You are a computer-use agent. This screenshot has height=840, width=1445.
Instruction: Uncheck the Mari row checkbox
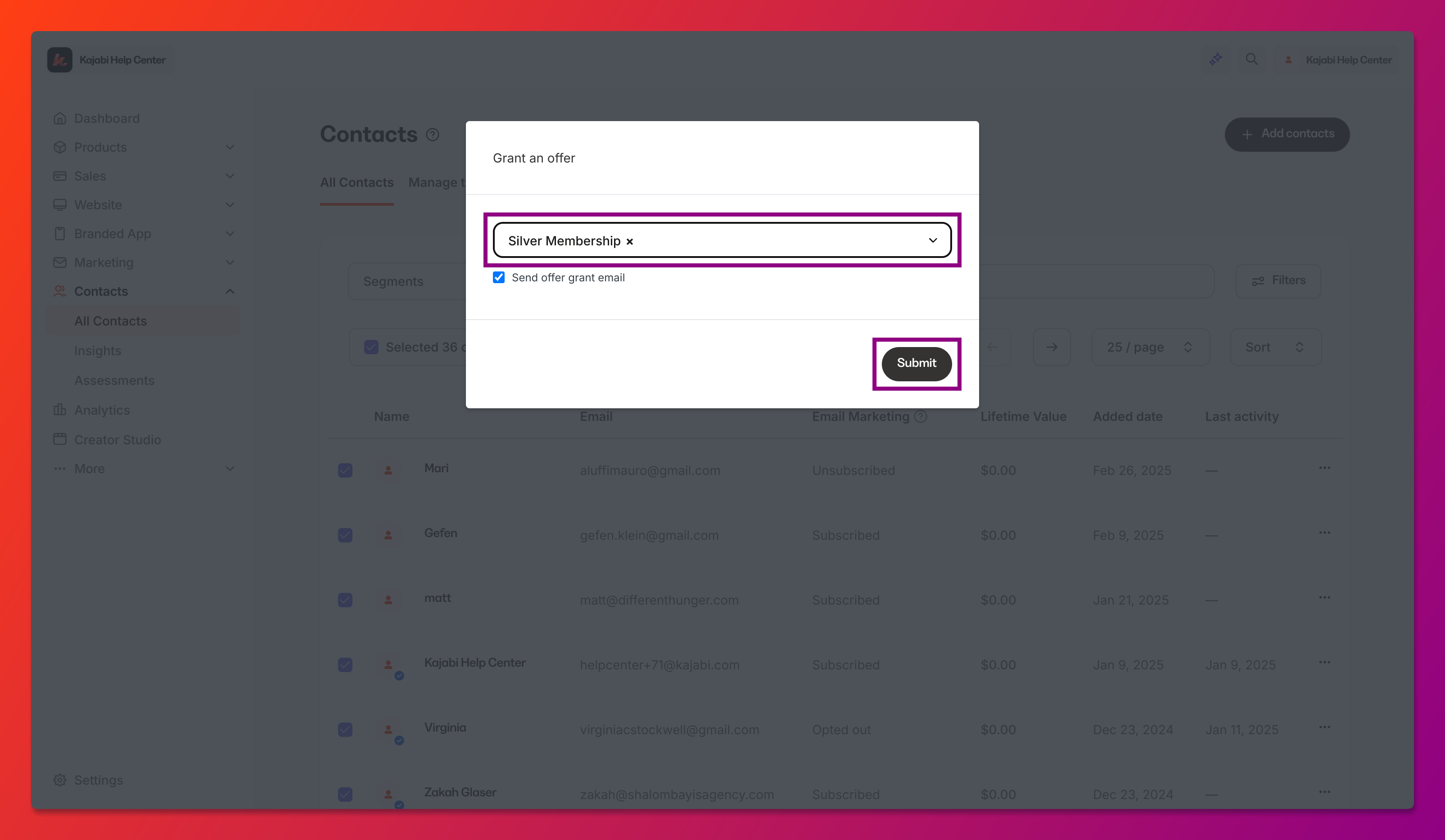click(x=345, y=470)
